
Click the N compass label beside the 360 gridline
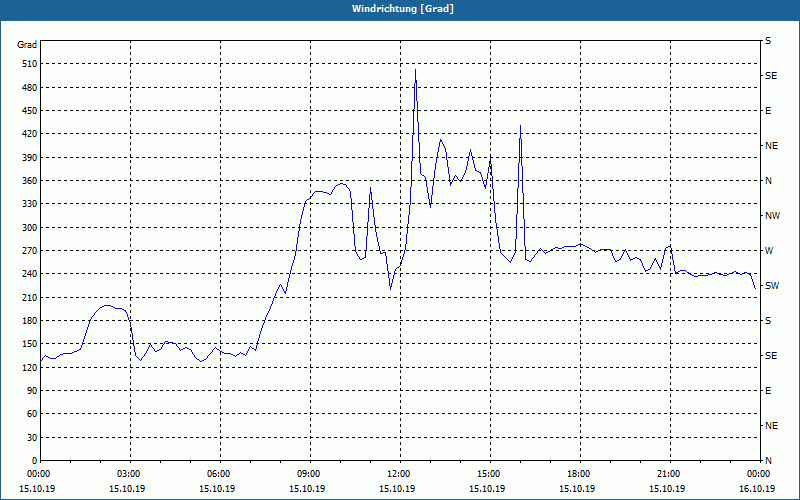tap(769, 181)
